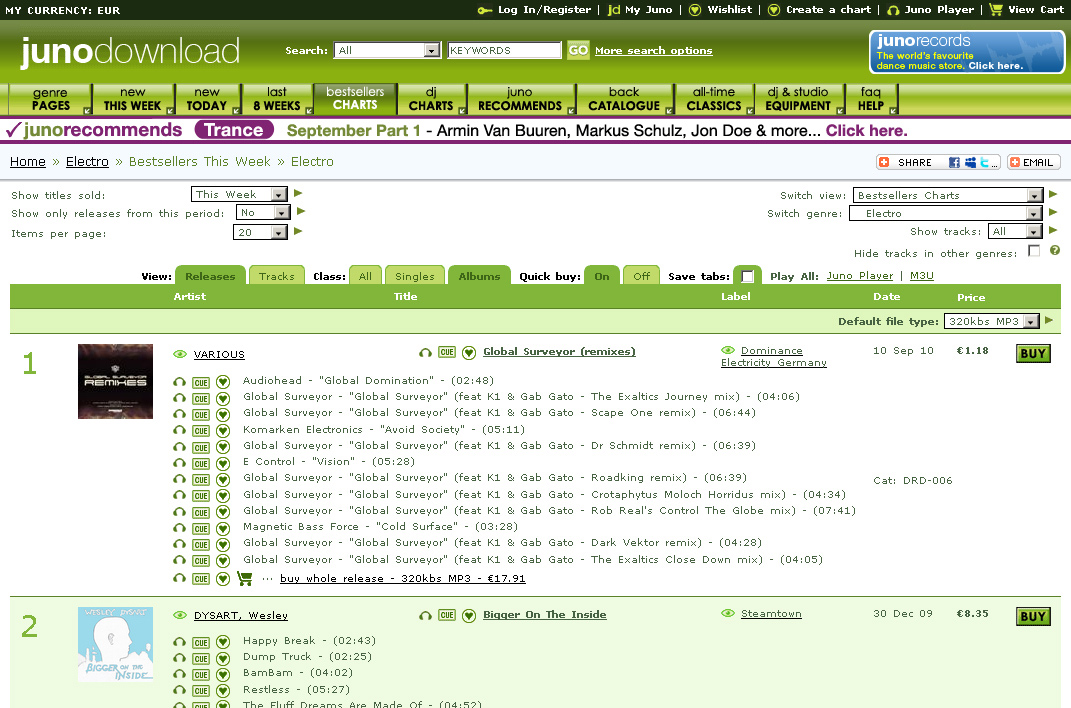Open the View Cart link

click(1035, 10)
